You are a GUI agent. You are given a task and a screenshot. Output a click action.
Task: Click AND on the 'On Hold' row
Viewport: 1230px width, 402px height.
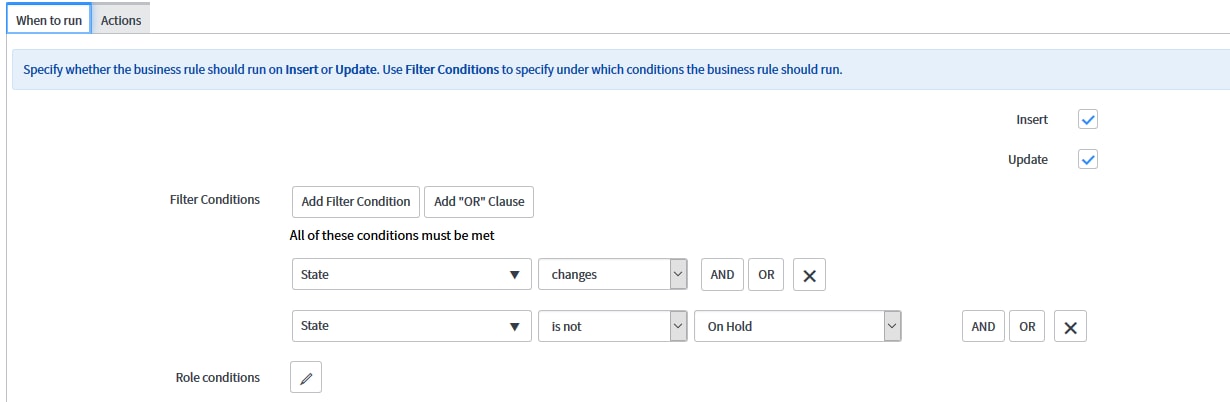pos(983,327)
